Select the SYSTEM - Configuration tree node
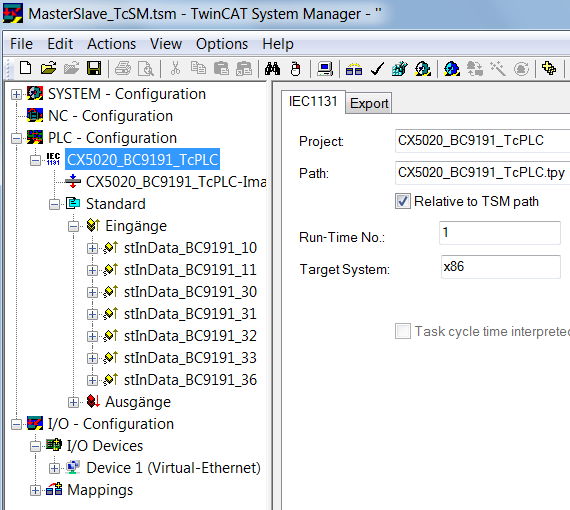The image size is (570, 510). click(127, 94)
